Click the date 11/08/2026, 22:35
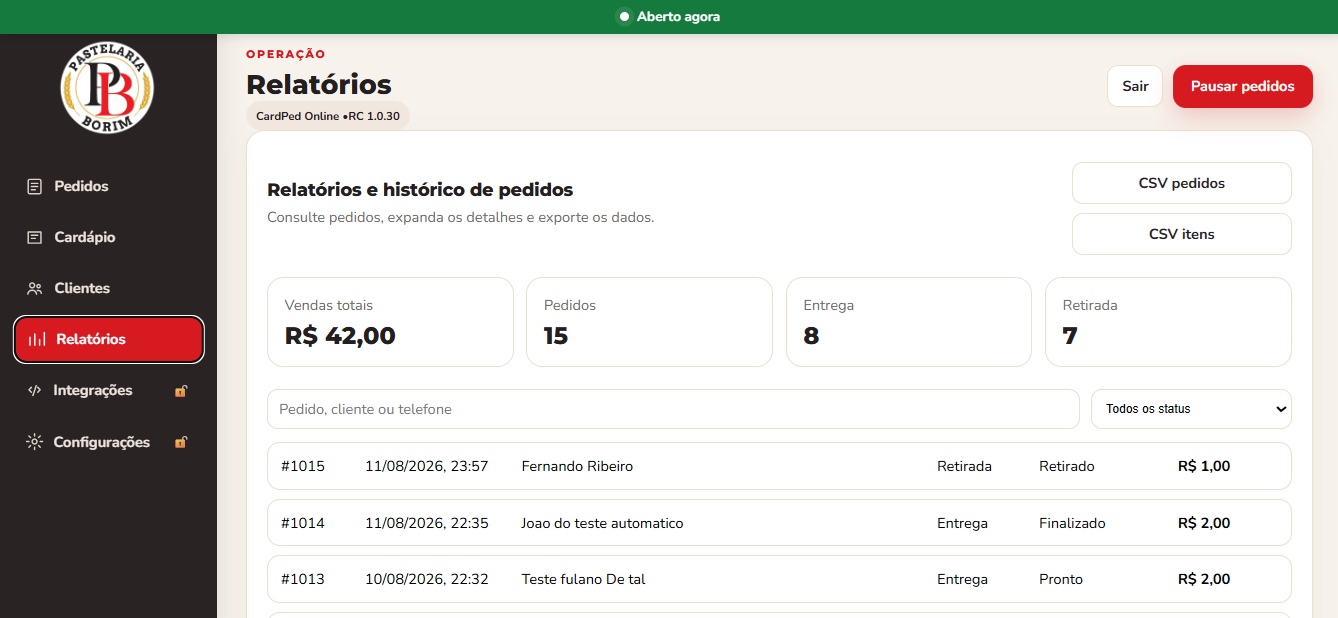 point(426,523)
